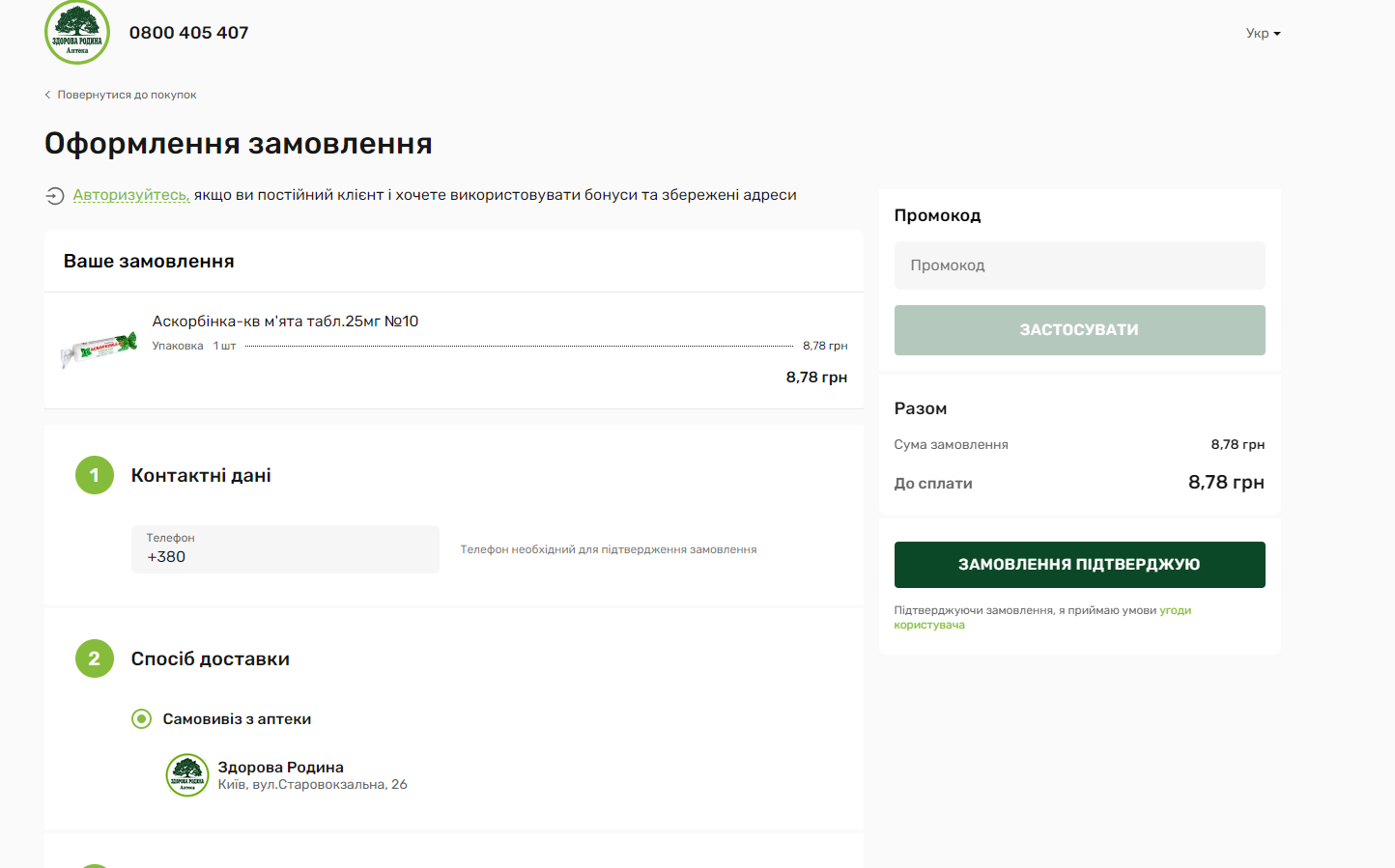This screenshot has height=868, width=1395.
Task: Click inside the Промокод input field
Action: point(1079,265)
